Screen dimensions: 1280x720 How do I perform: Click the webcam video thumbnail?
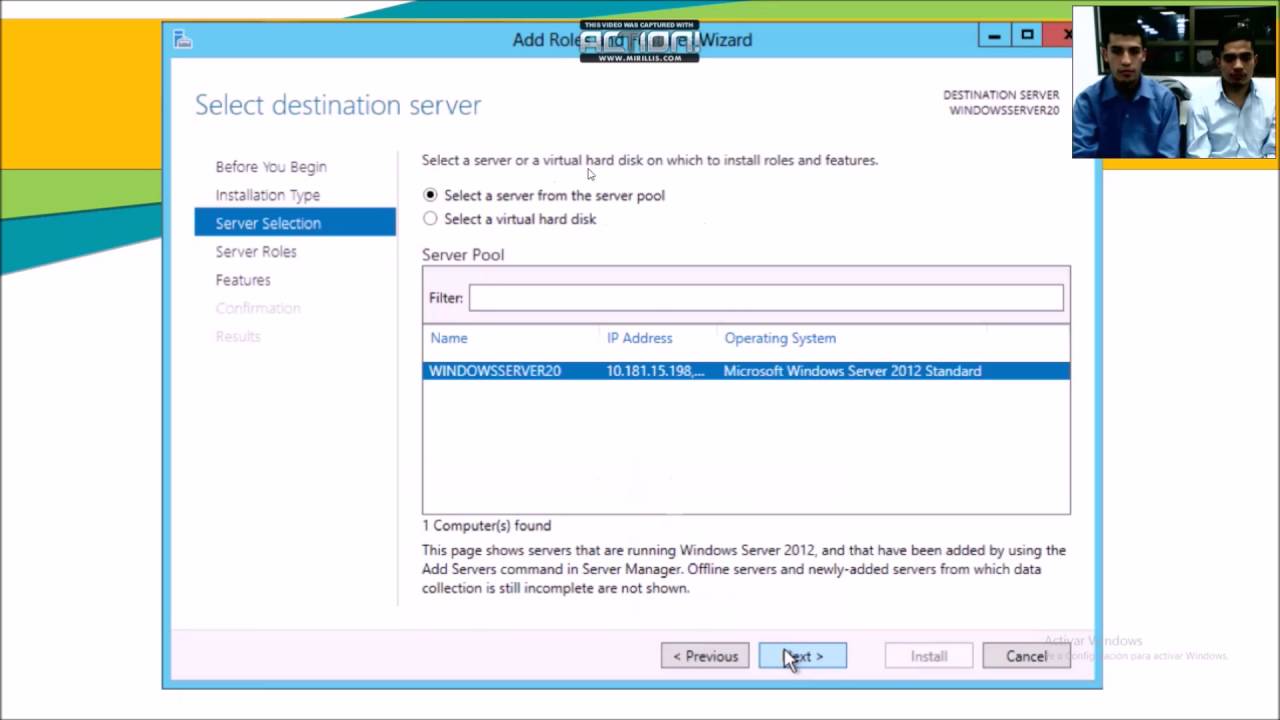(1174, 82)
